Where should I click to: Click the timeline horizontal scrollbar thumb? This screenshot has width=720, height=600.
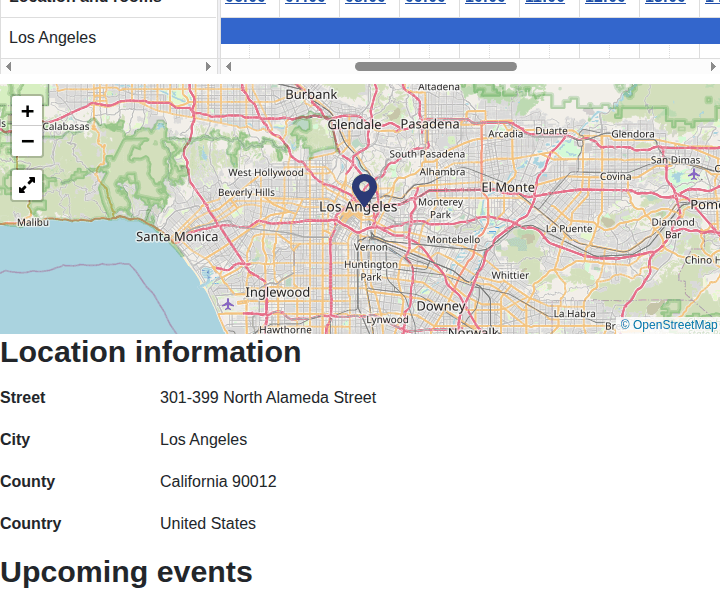point(436,67)
